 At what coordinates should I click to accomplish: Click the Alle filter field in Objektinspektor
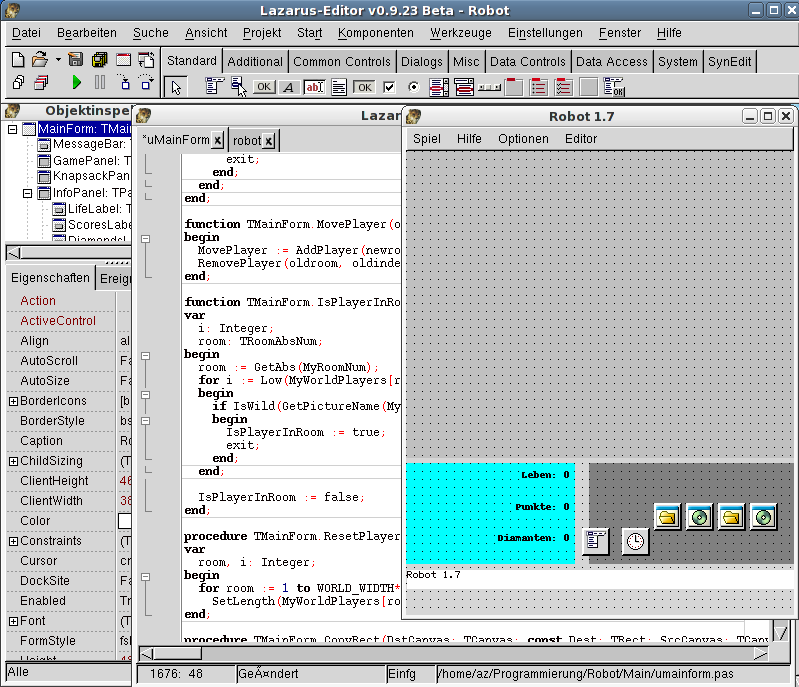pos(68,672)
